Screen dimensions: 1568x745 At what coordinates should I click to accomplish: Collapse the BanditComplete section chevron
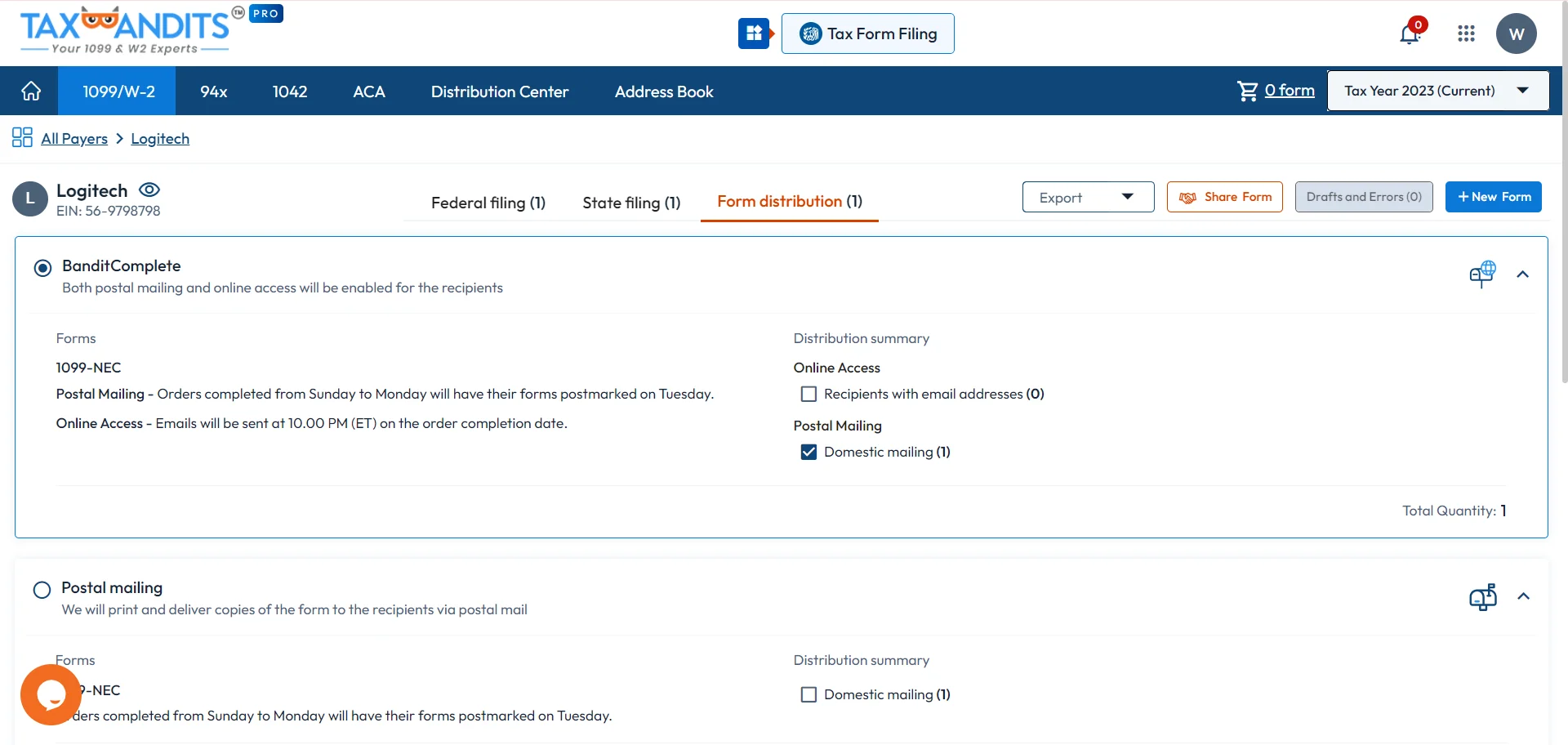(x=1522, y=274)
